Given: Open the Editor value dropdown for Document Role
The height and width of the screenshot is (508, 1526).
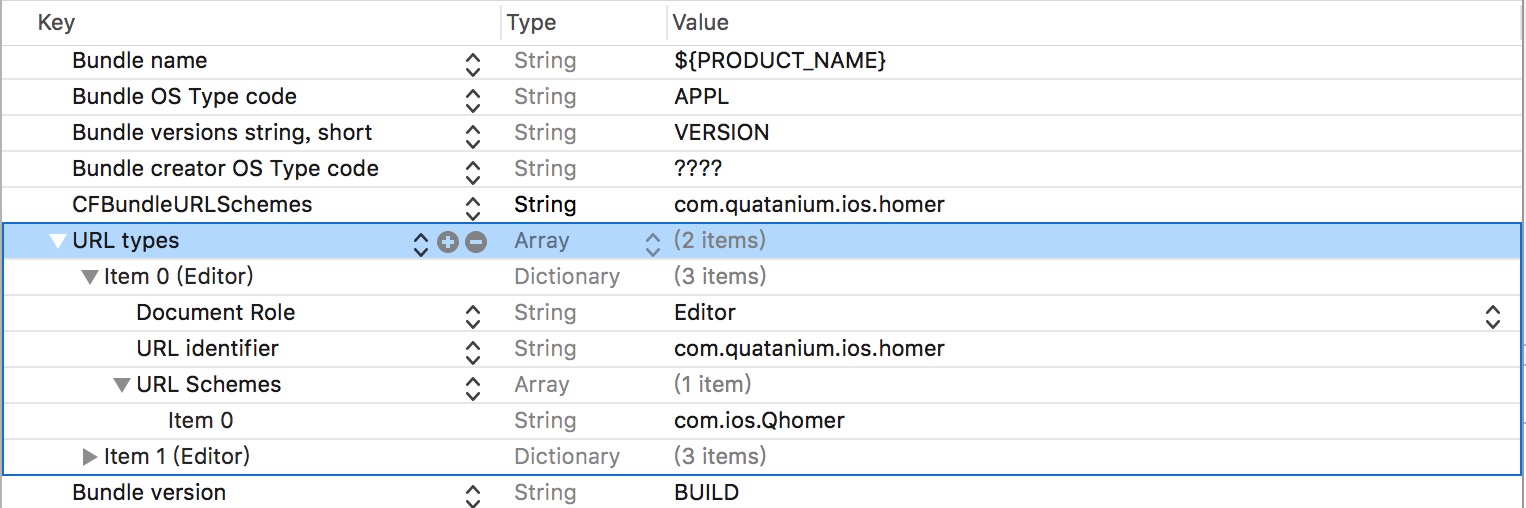Looking at the screenshot, I should coord(1492,317).
